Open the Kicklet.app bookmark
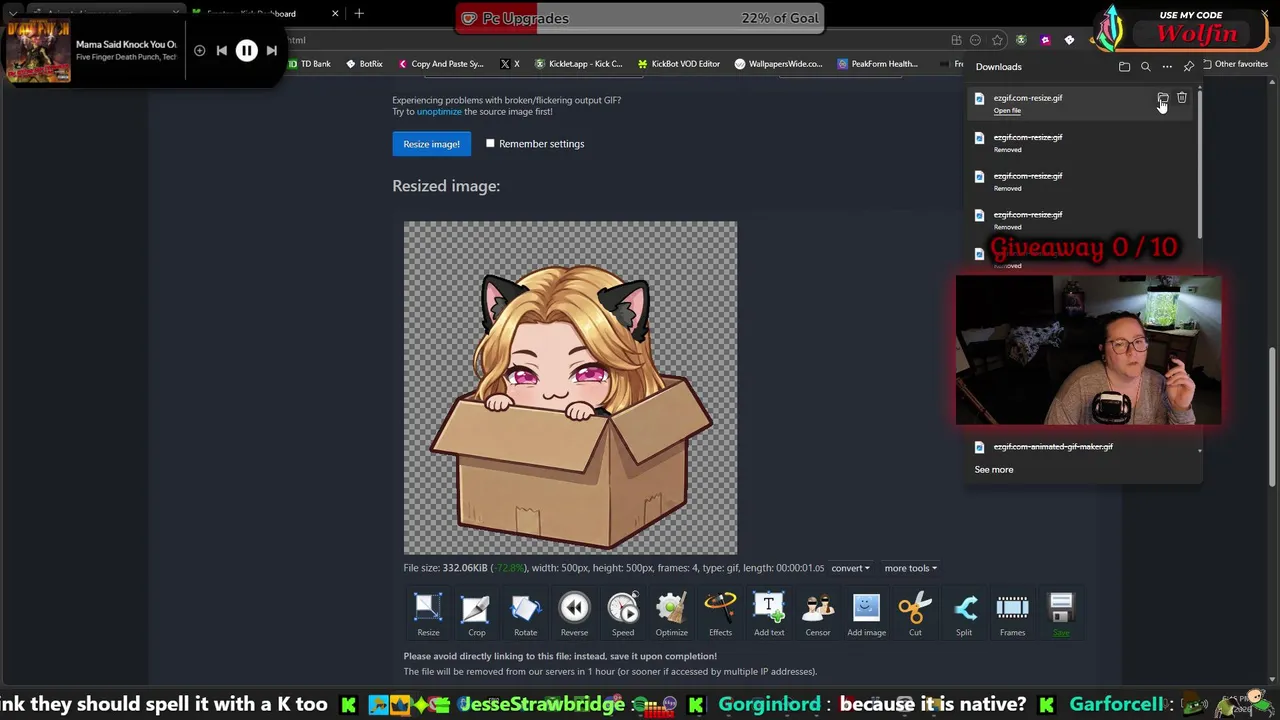The width and height of the screenshot is (1280, 720). [578, 64]
